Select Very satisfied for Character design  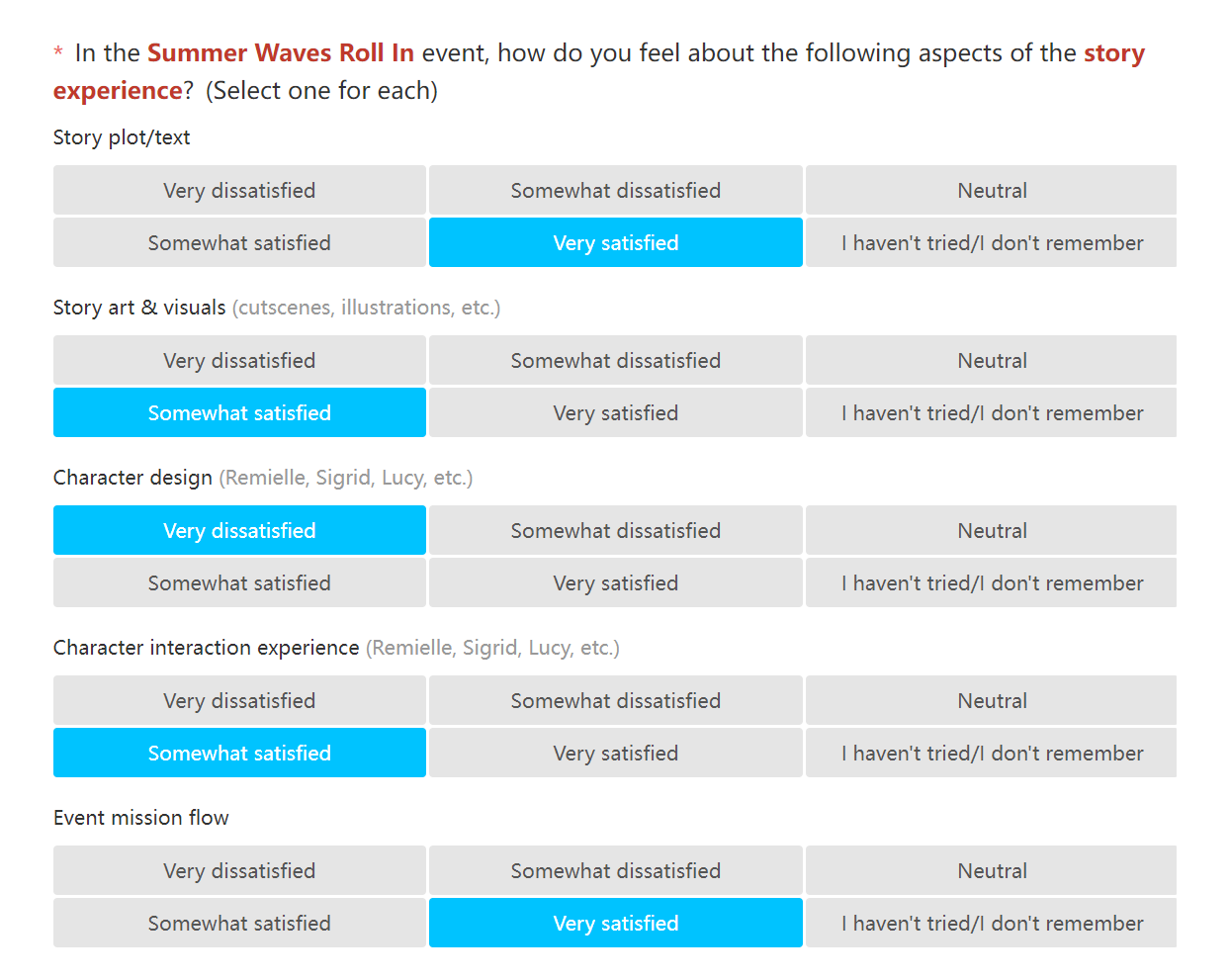point(616,582)
